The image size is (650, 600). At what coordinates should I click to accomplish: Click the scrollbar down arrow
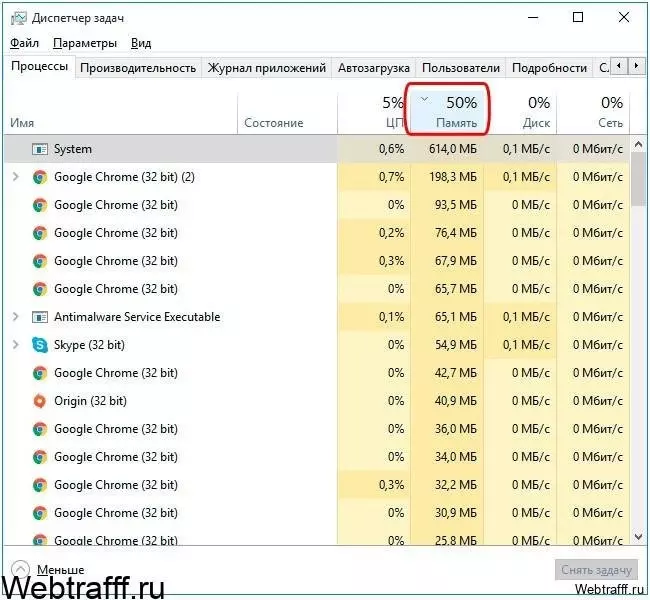coord(638,537)
